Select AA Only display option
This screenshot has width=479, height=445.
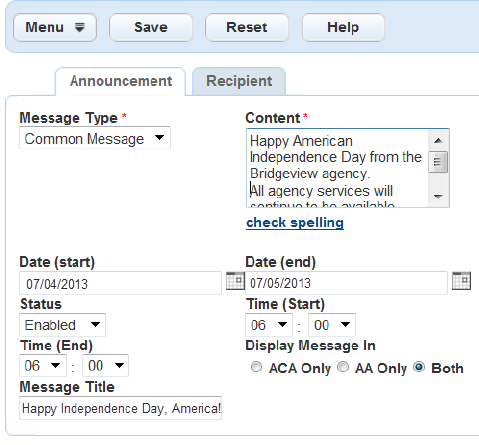pyautogui.click(x=343, y=367)
